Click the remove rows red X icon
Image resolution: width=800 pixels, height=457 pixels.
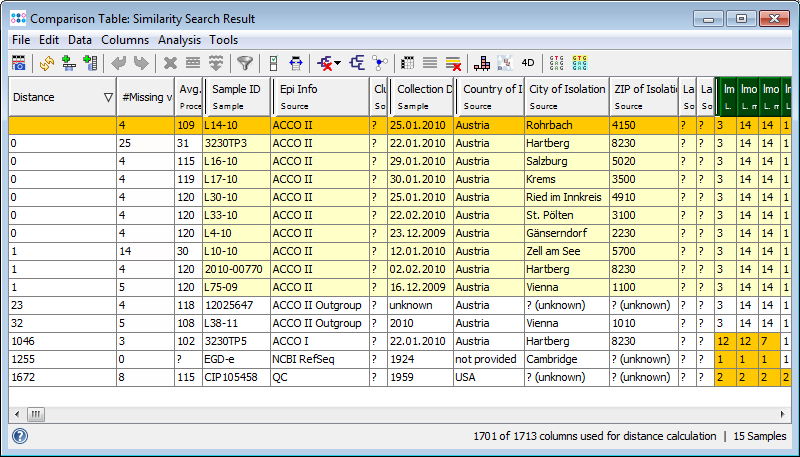pyautogui.click(x=453, y=62)
